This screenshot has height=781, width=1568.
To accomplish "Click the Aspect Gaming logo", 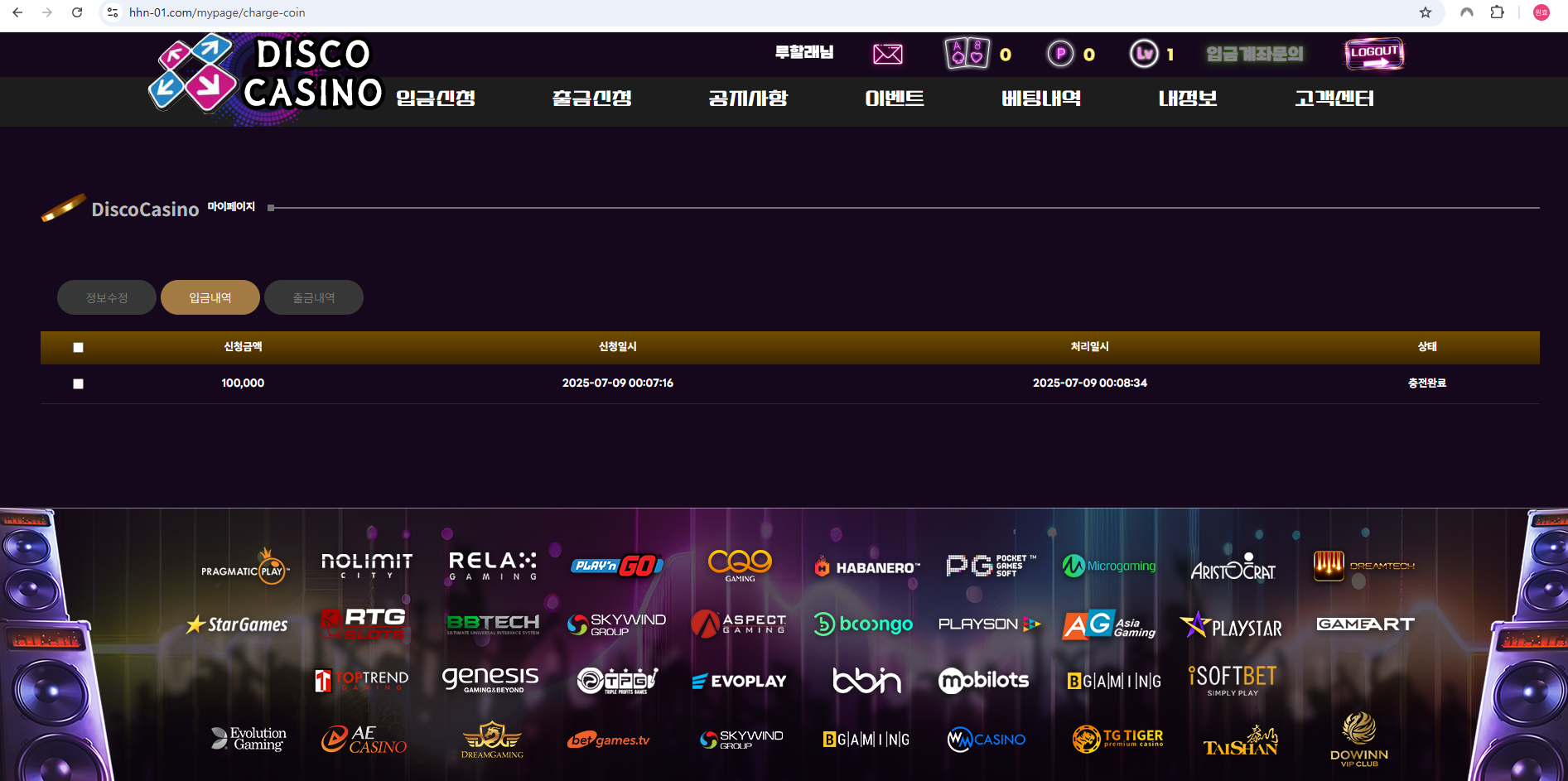I will click(738, 624).
